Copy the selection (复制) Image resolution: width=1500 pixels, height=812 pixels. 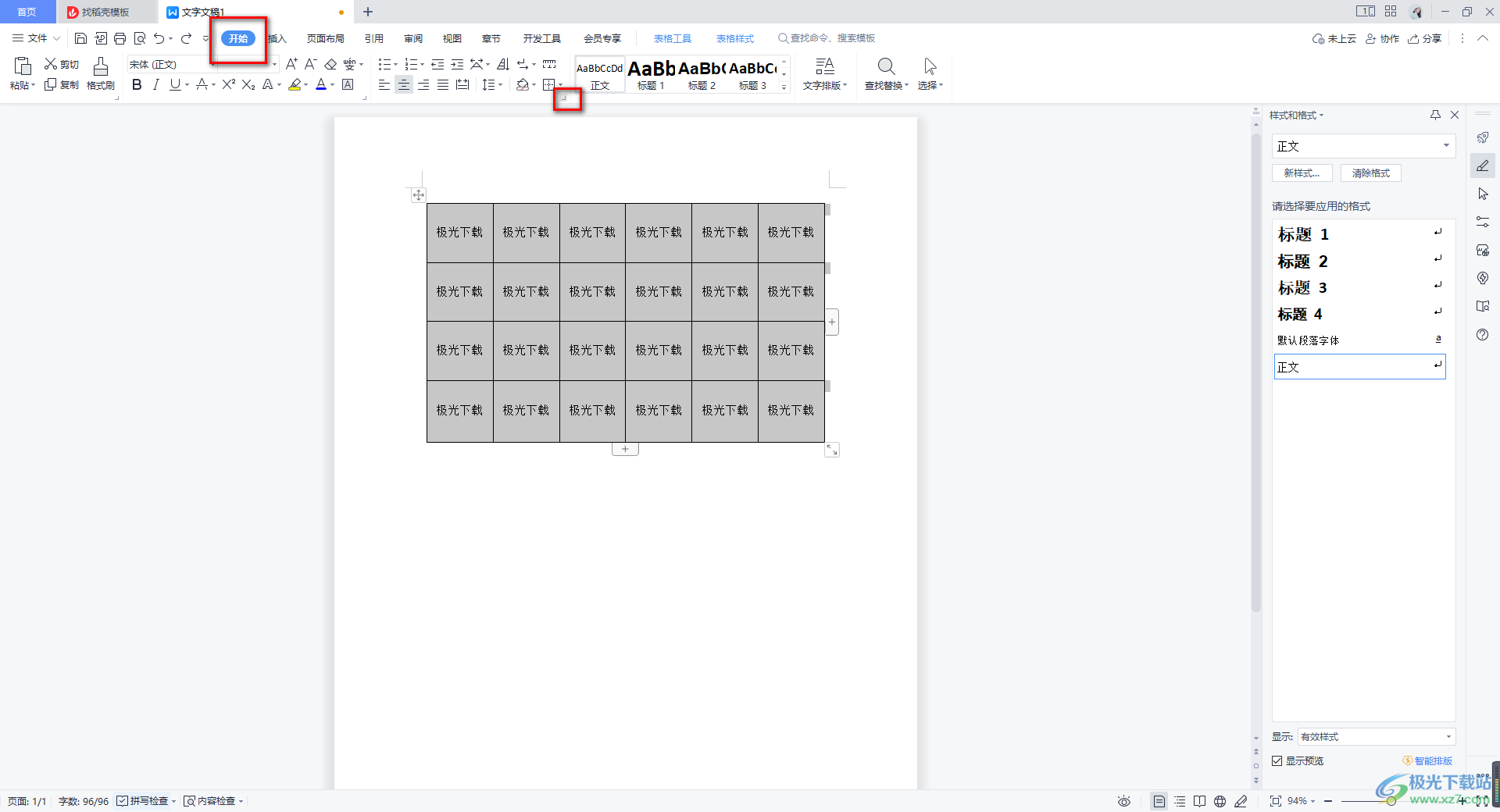tap(62, 84)
